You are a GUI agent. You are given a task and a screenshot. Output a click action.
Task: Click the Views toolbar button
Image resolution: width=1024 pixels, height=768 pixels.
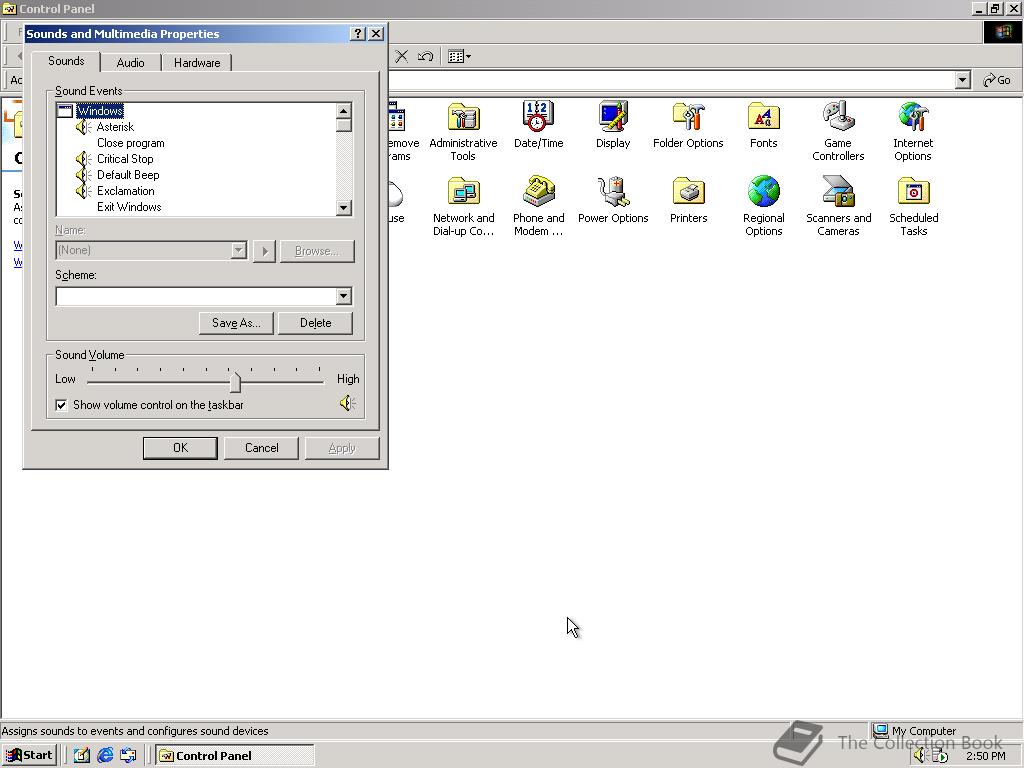pos(459,56)
